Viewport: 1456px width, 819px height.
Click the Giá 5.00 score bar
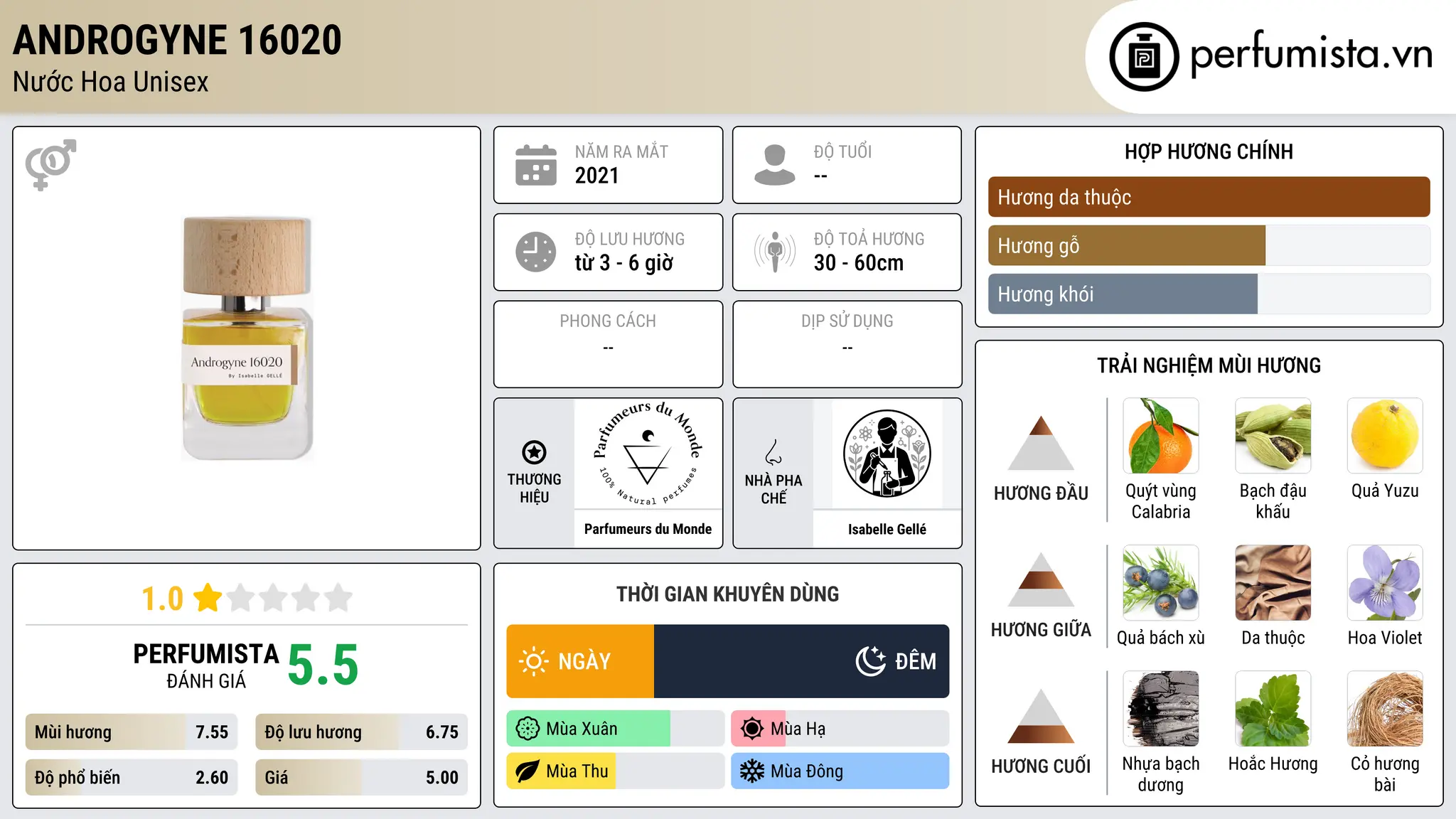coord(362,778)
